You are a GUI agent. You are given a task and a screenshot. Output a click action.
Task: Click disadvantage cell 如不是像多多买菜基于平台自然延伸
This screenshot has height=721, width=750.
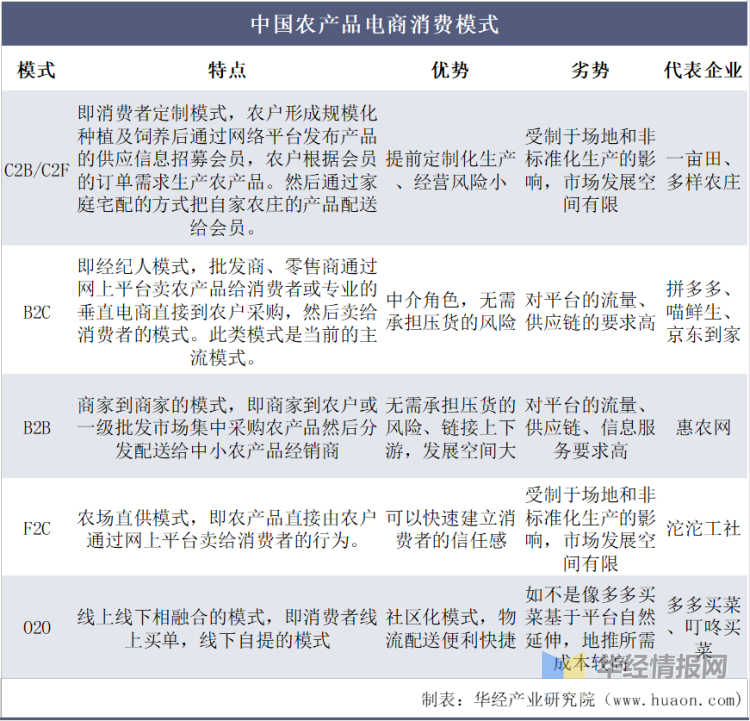coord(590,628)
